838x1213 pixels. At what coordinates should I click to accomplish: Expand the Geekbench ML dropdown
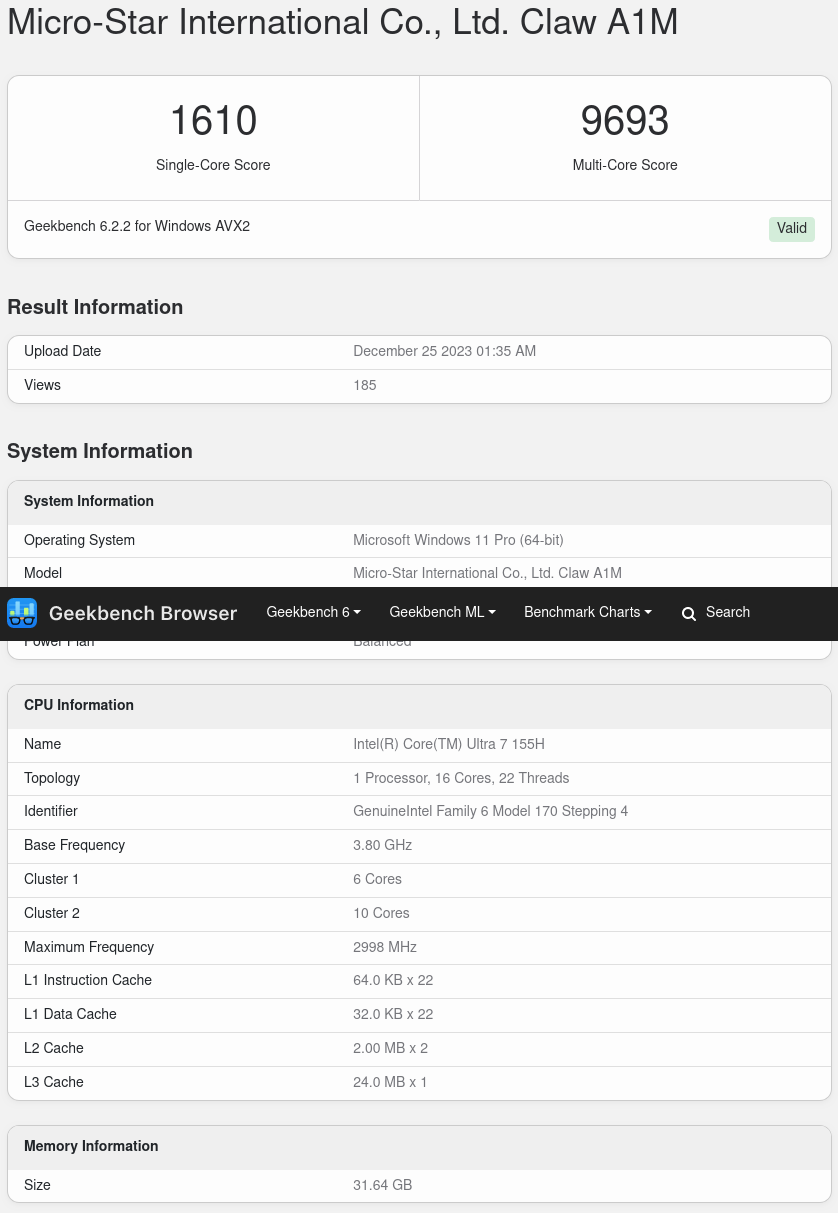442,612
